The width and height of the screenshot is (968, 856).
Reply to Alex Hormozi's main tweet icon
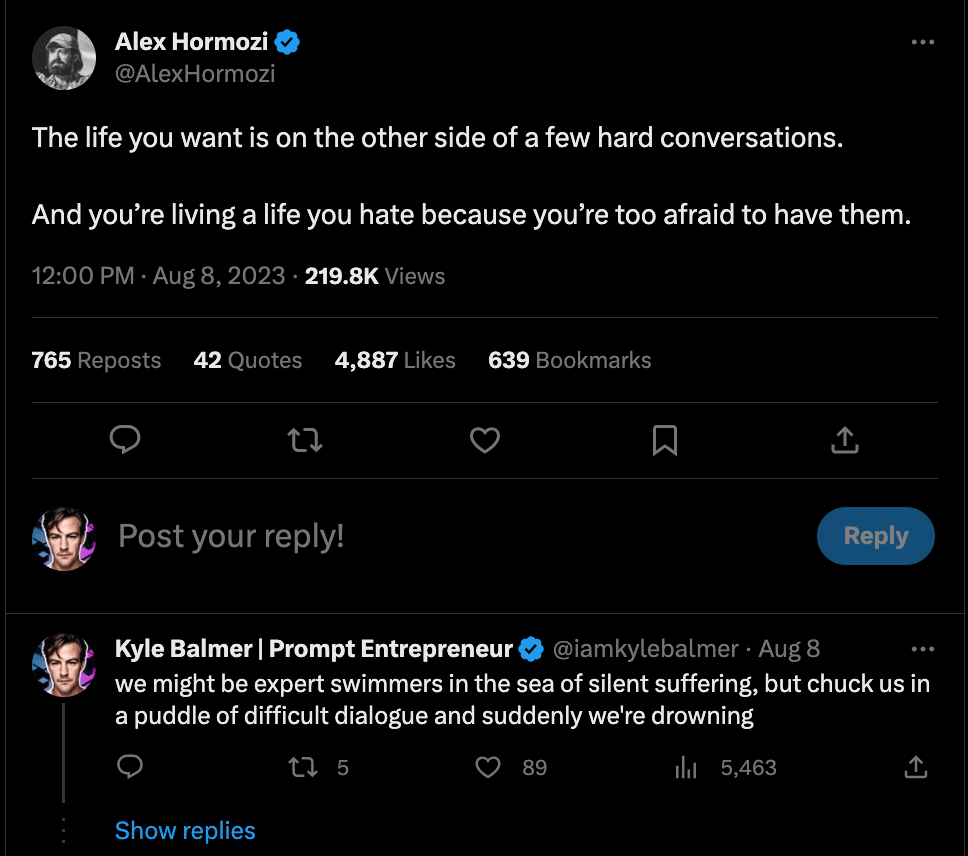click(x=125, y=440)
